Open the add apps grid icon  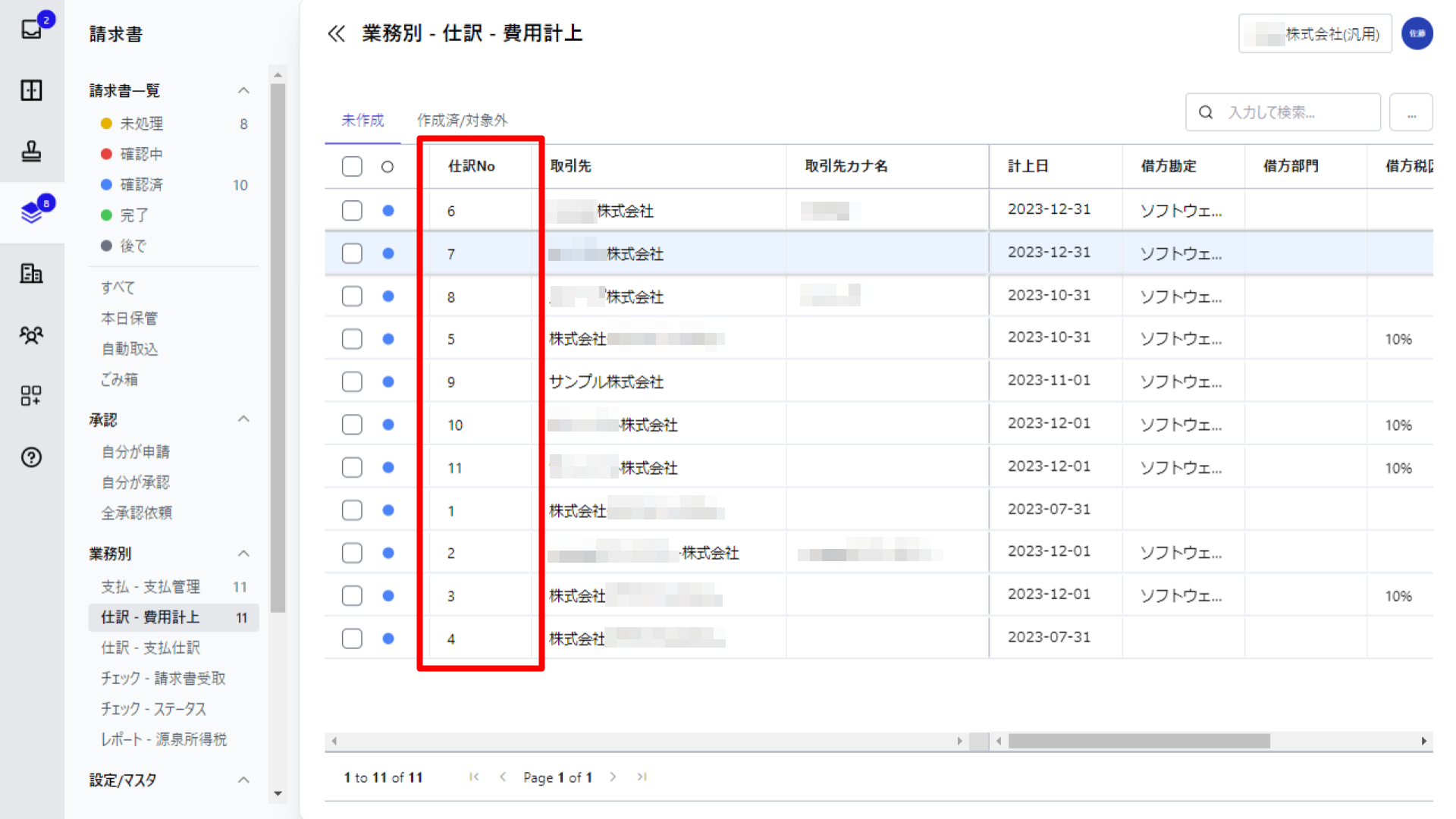(31, 396)
